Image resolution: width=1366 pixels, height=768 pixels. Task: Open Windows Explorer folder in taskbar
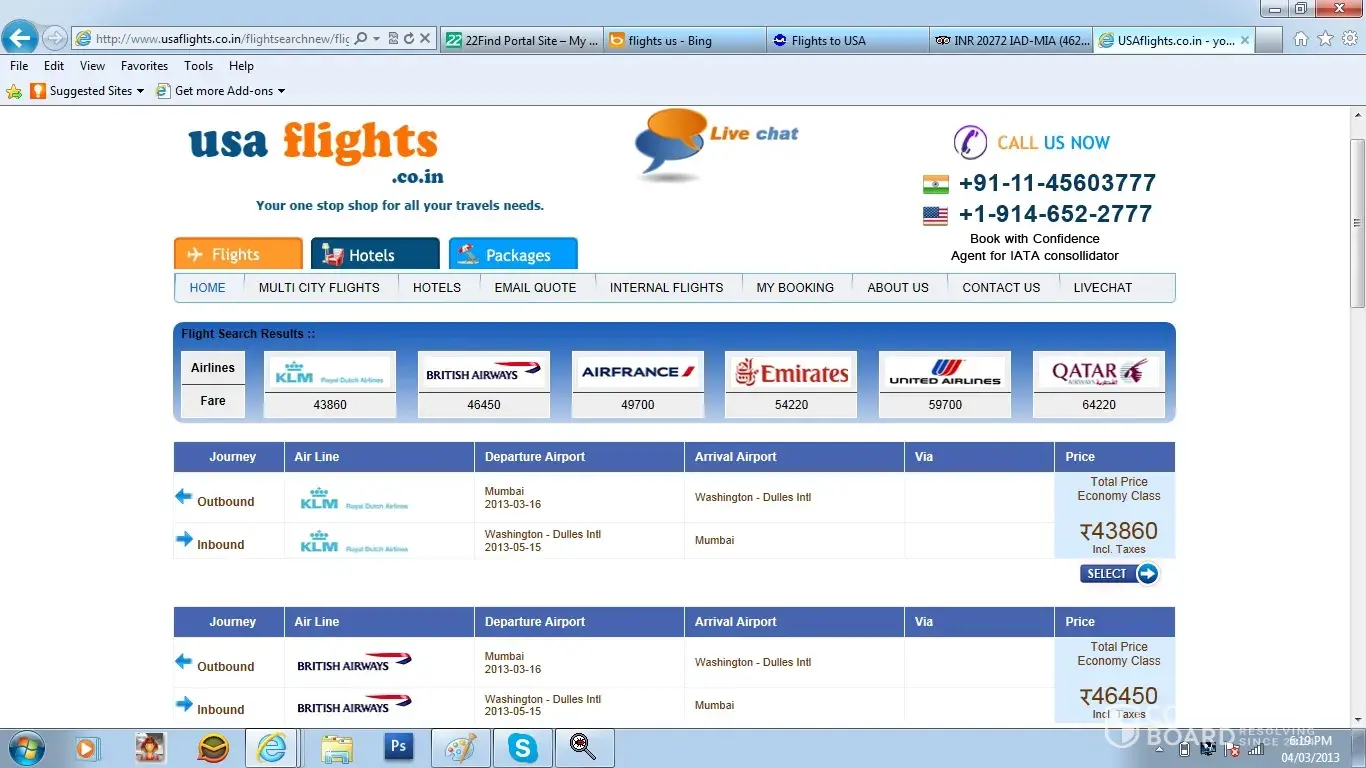pyautogui.click(x=336, y=747)
